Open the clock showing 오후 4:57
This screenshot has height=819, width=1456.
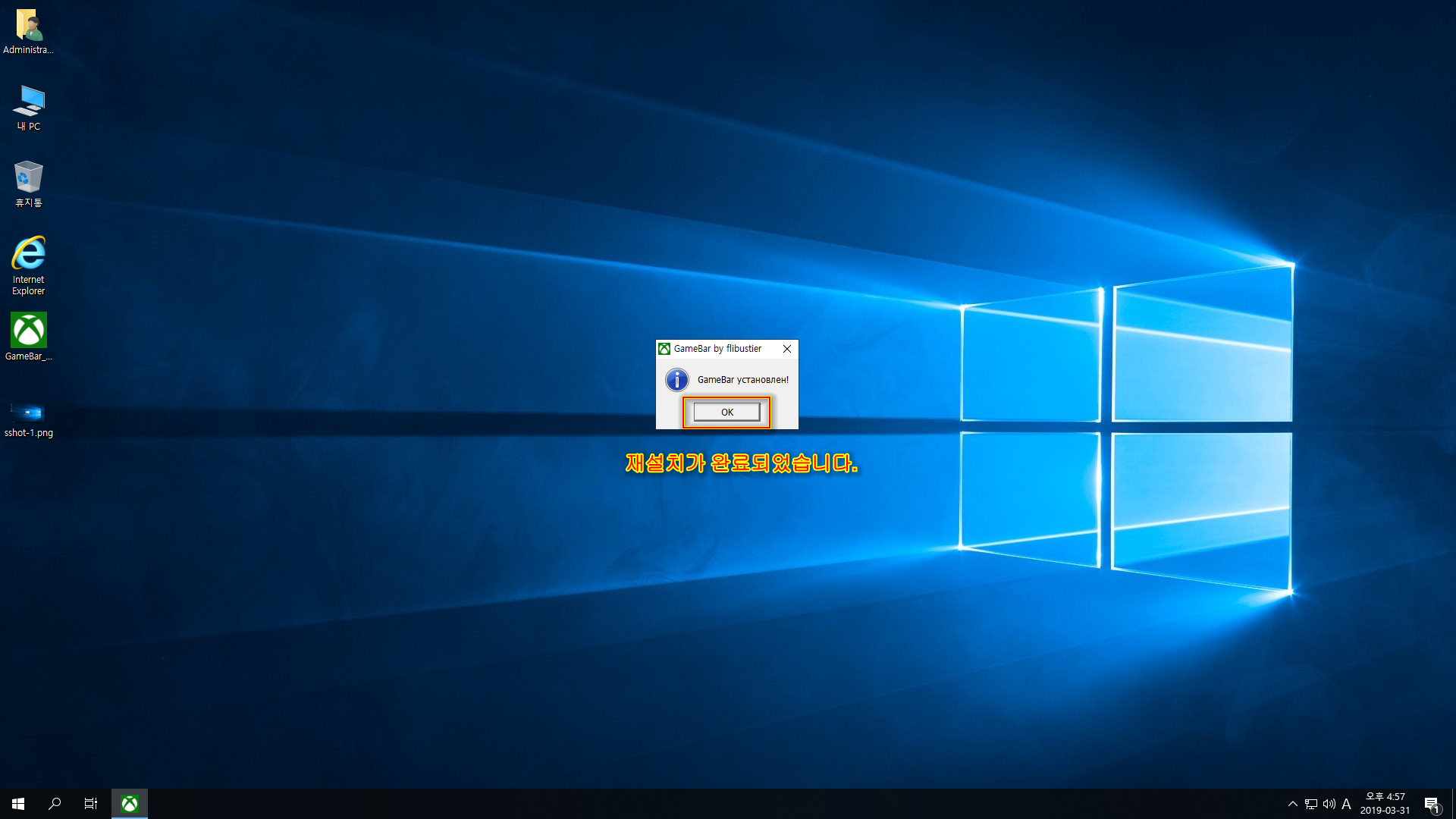[1385, 804]
